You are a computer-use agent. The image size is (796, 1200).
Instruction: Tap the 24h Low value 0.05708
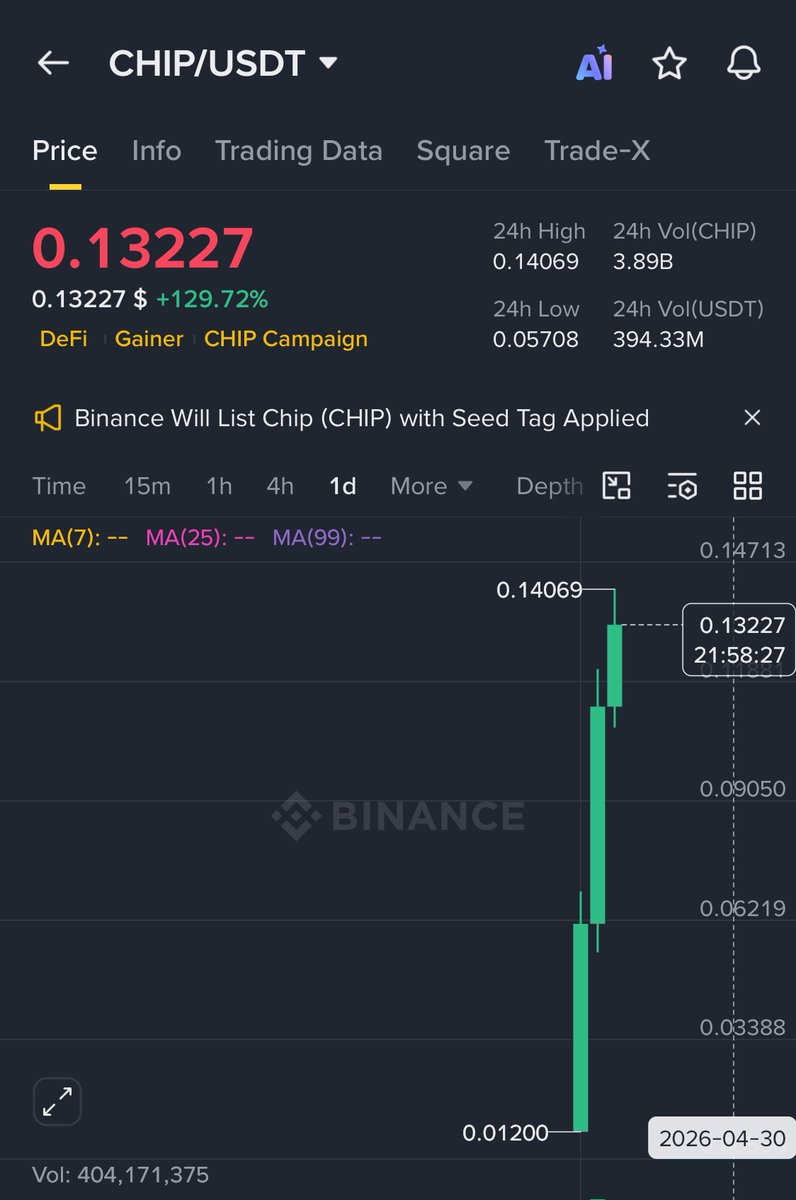[x=536, y=340]
